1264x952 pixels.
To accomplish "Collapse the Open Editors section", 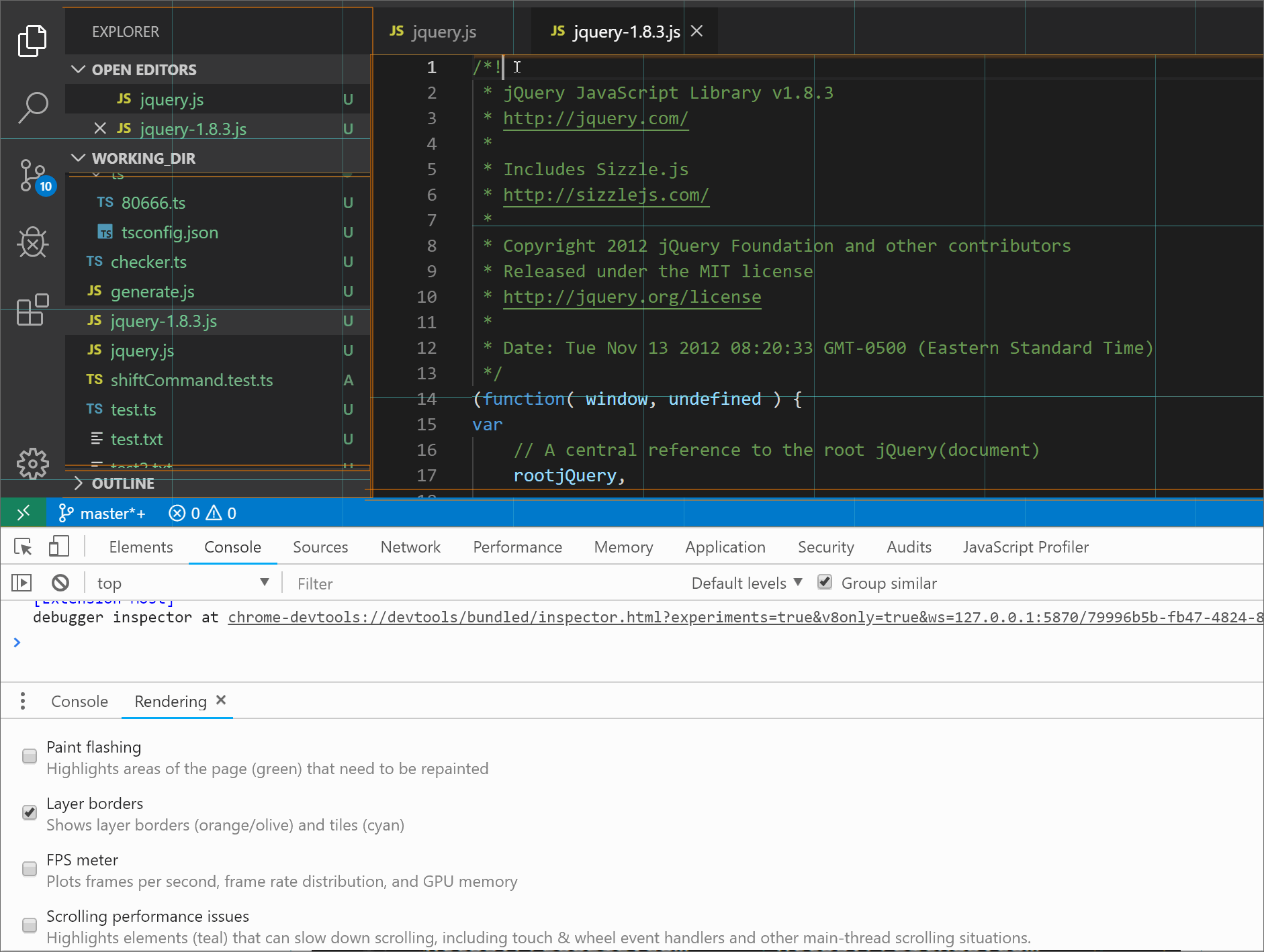I will (78, 69).
